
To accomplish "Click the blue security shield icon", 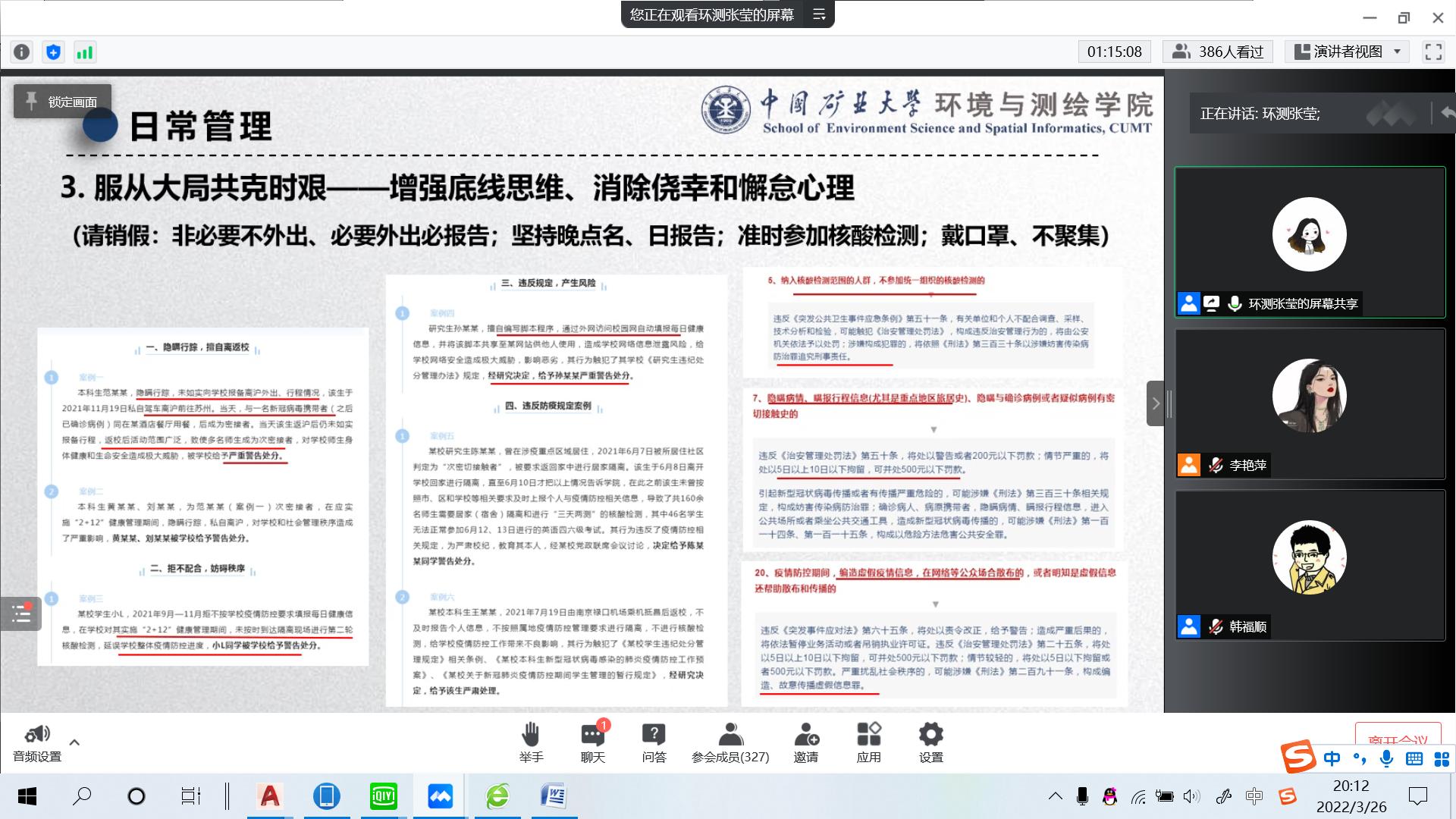I will point(53,52).
